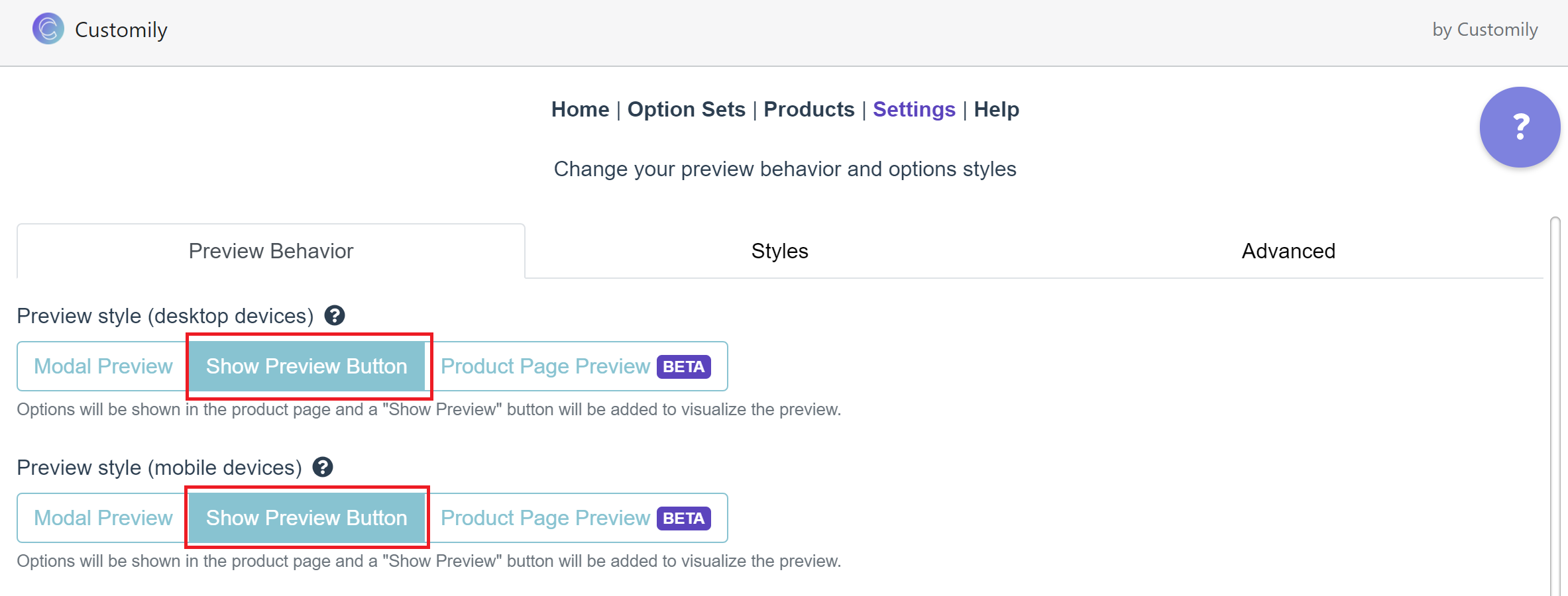
Task: Switch to the Preview Behavior tab
Action: point(271,251)
